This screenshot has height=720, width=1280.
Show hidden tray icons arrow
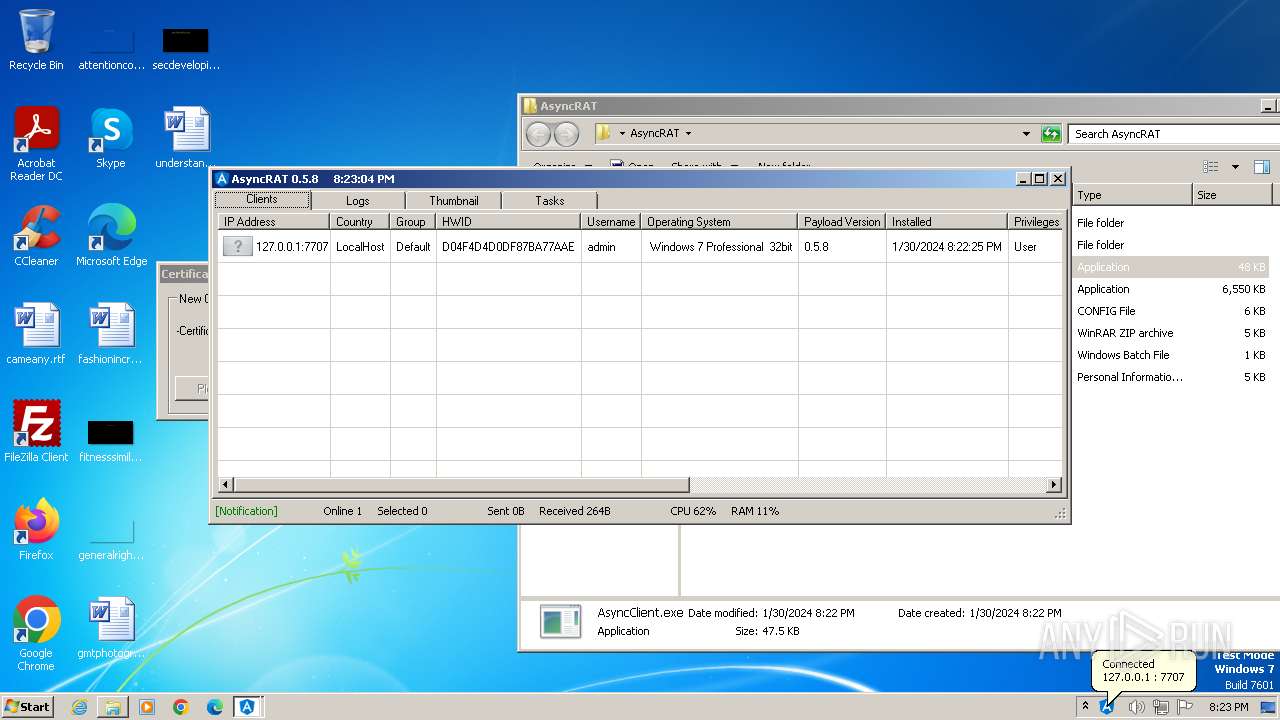point(1085,707)
